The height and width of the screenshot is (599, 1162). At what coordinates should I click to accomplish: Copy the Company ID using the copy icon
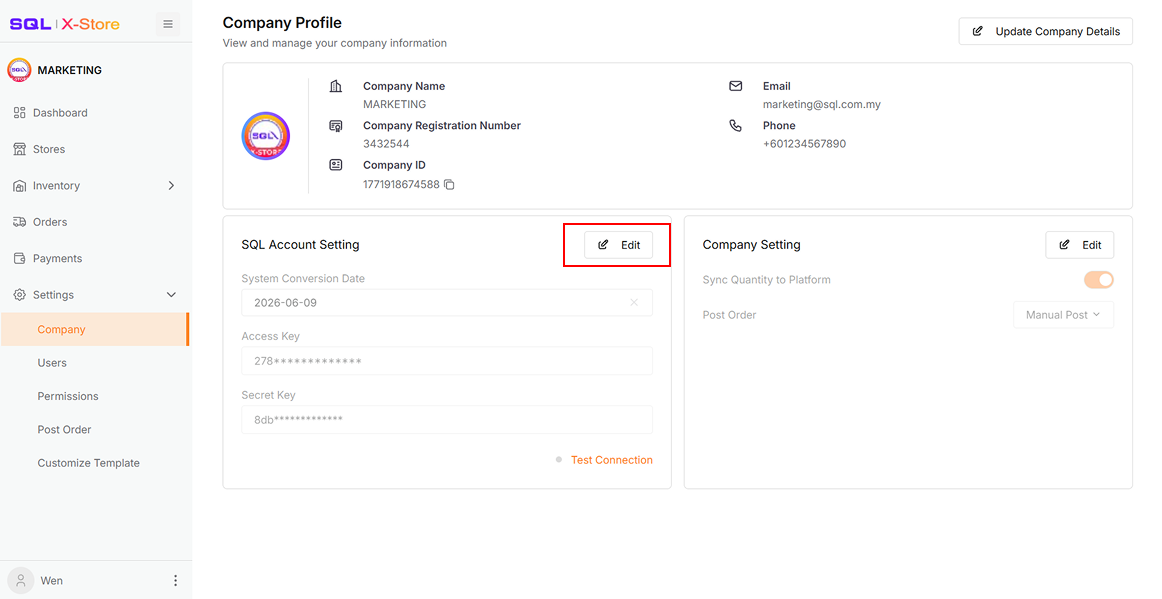pos(449,185)
